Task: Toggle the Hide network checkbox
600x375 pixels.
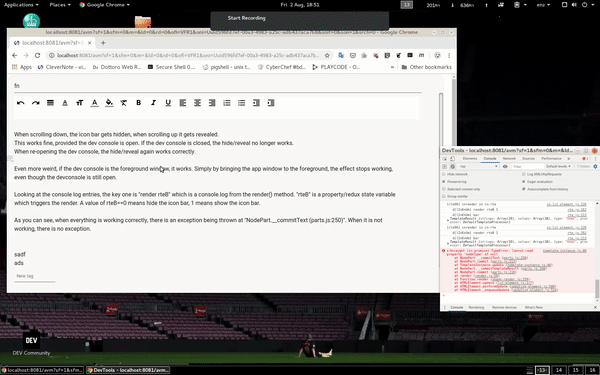Action: pos(444,174)
